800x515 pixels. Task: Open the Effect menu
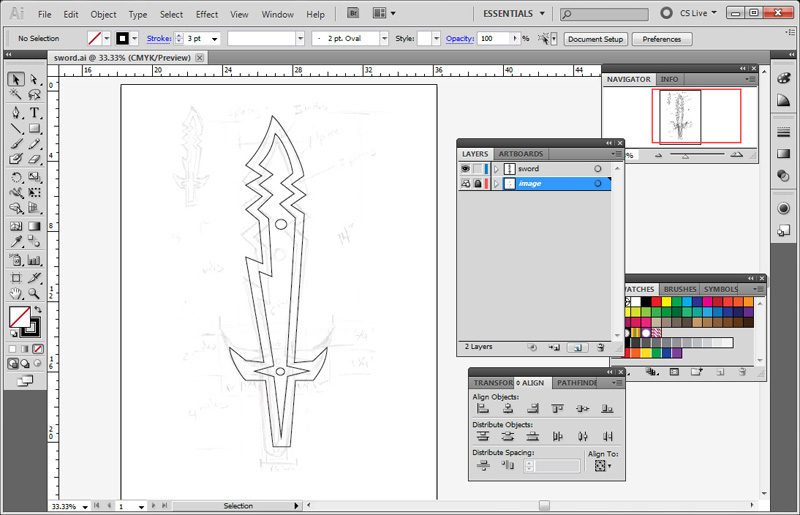tap(207, 14)
